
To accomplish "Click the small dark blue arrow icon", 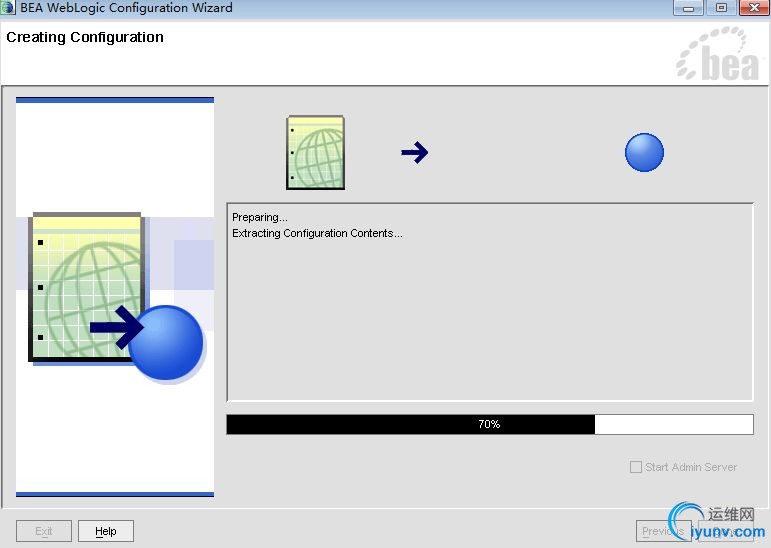I will click(415, 152).
